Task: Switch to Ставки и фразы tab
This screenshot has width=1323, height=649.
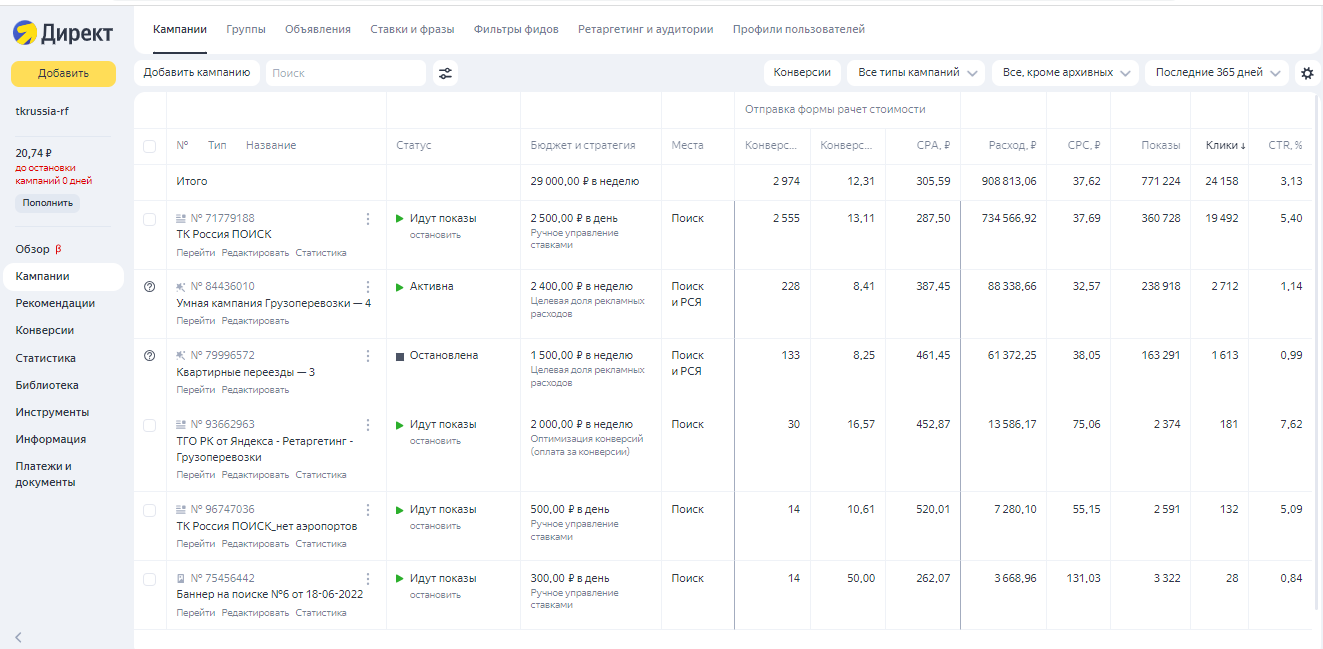Action: [x=412, y=30]
